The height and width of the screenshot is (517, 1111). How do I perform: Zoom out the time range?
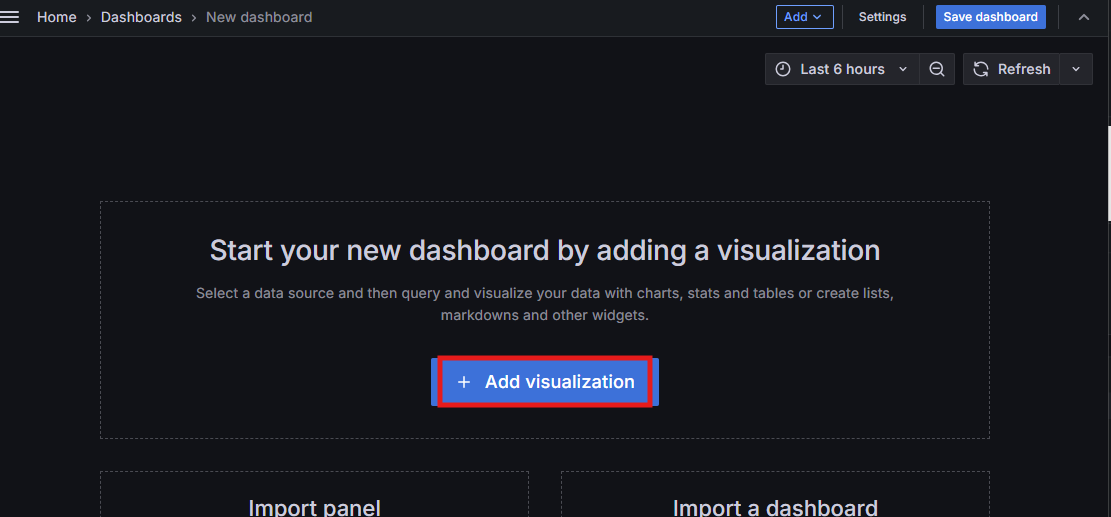(937, 69)
